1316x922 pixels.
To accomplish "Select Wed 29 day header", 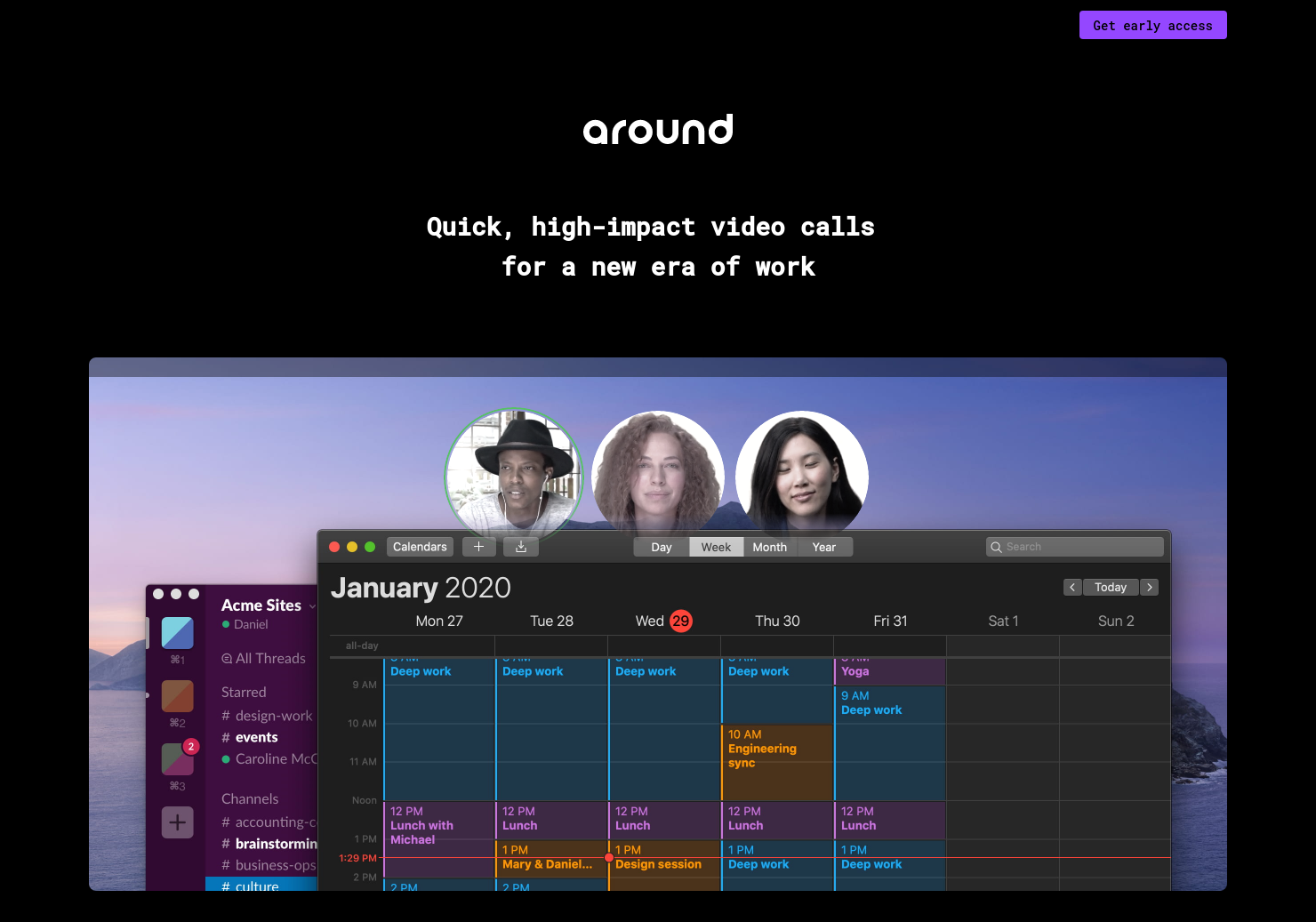I will click(663, 621).
